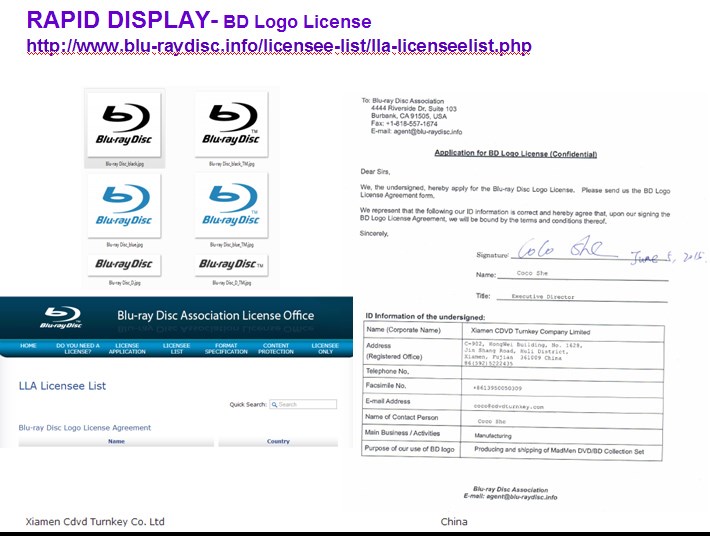710x536 pixels.
Task: Select Blu-ray Disc_D.jpg wordmark file
Action: point(125,265)
